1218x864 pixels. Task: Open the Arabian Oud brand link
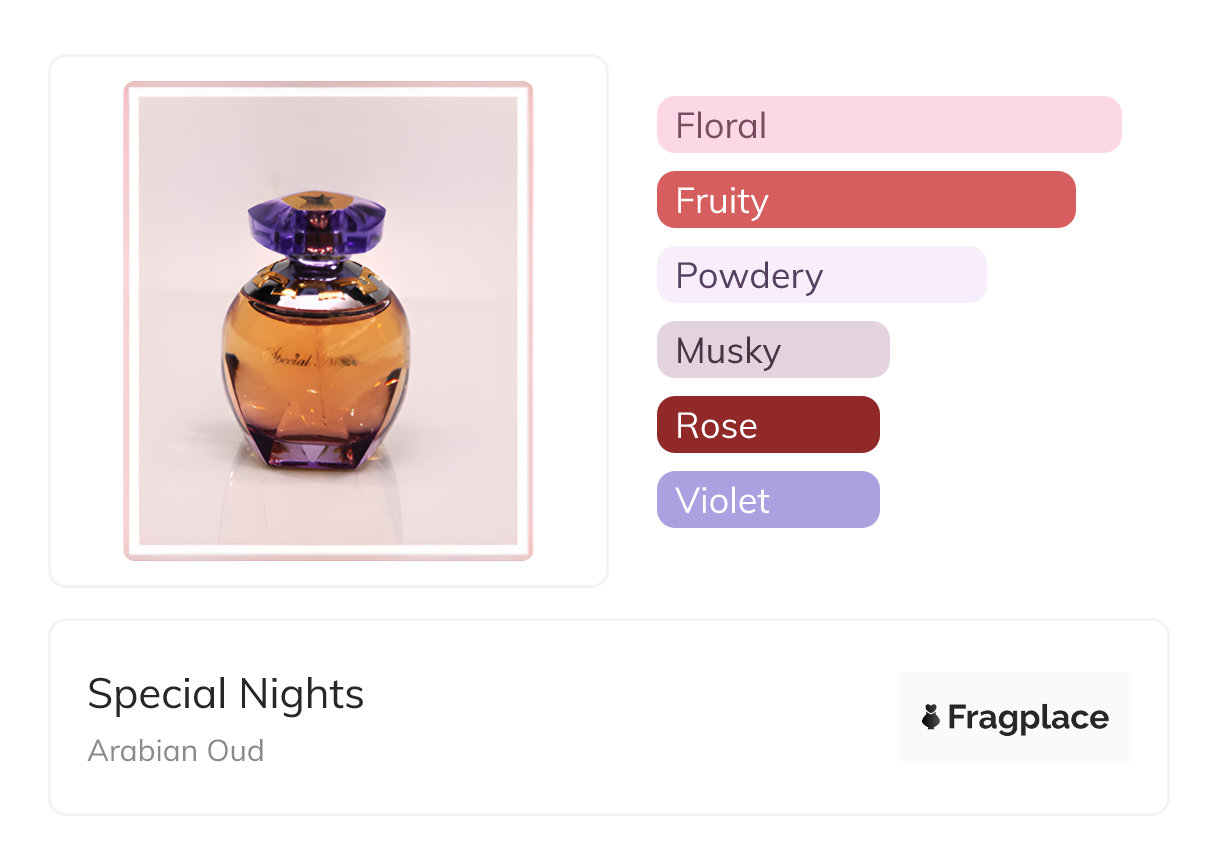(x=176, y=750)
